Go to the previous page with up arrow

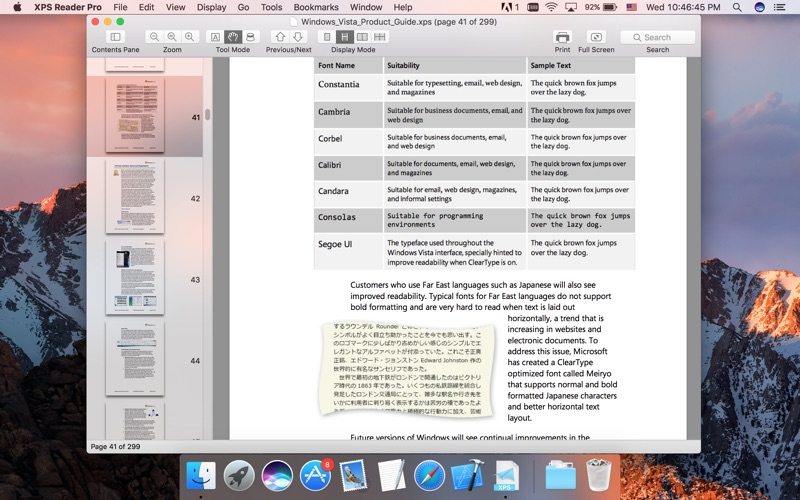pyautogui.click(x=280, y=37)
